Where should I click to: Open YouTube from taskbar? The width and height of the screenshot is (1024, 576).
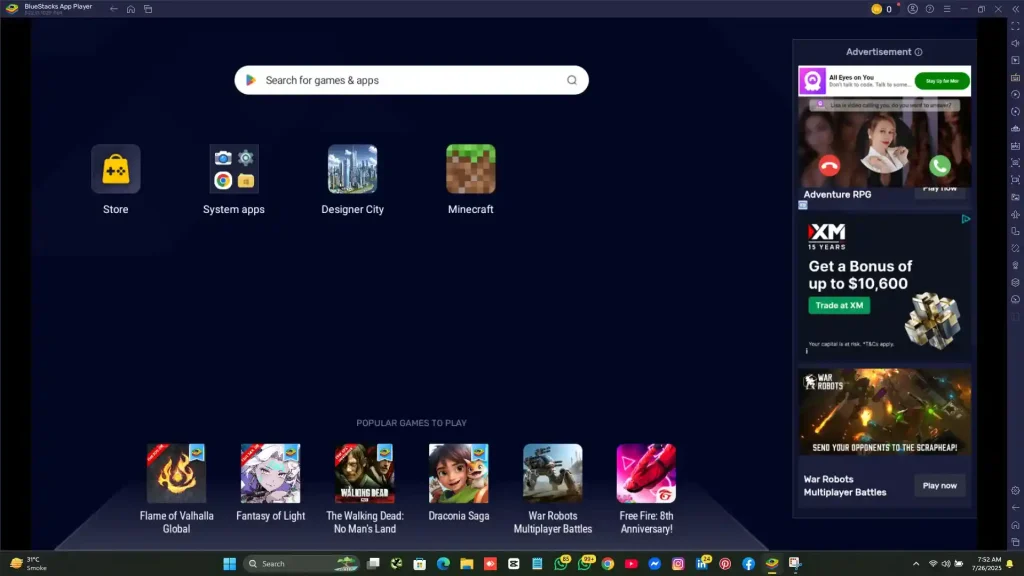point(632,564)
